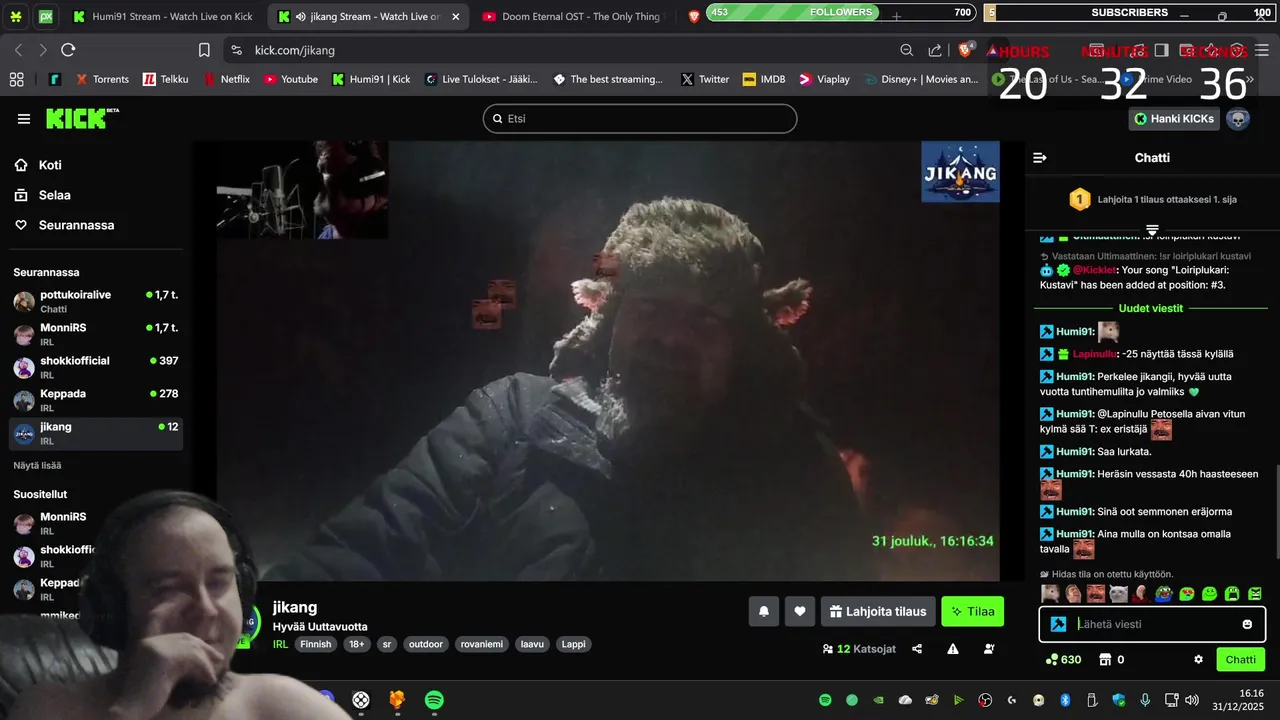Click the IRL category link

(x=280, y=644)
